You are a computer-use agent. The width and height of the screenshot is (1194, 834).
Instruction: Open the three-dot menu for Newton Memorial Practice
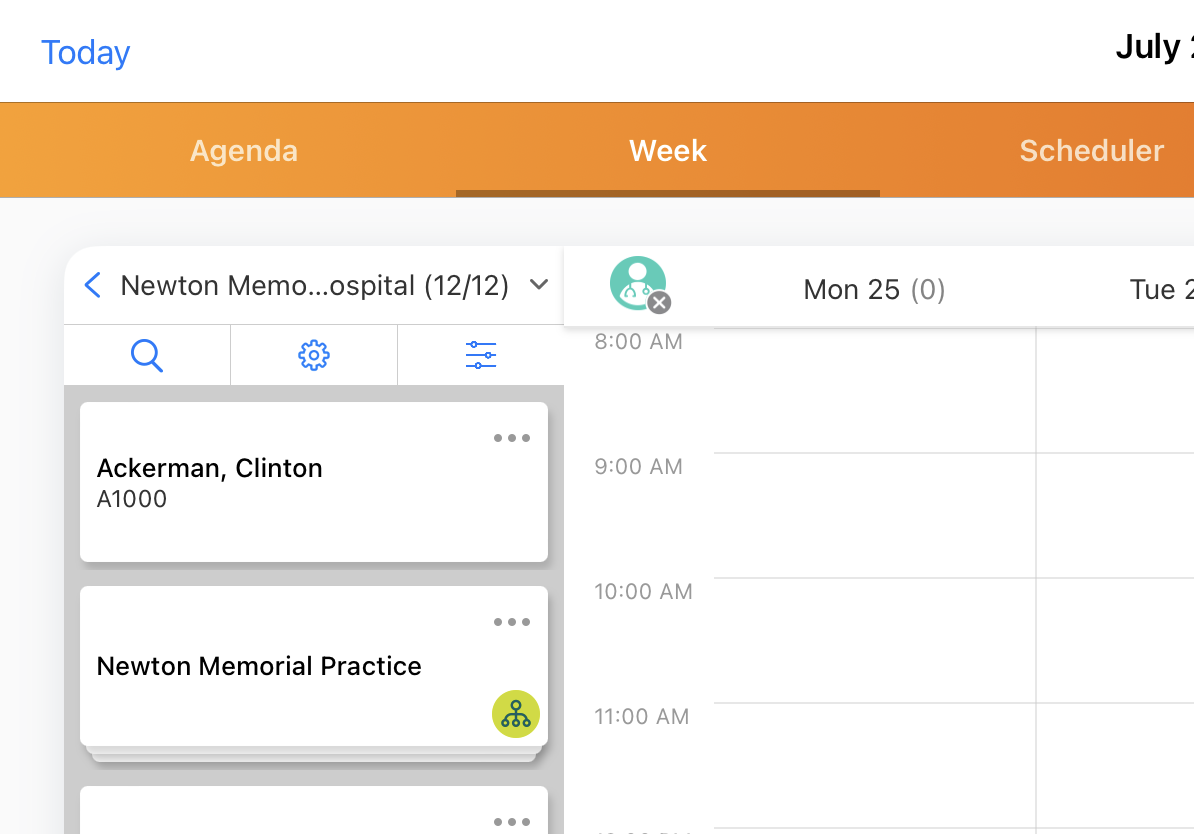[x=512, y=622]
